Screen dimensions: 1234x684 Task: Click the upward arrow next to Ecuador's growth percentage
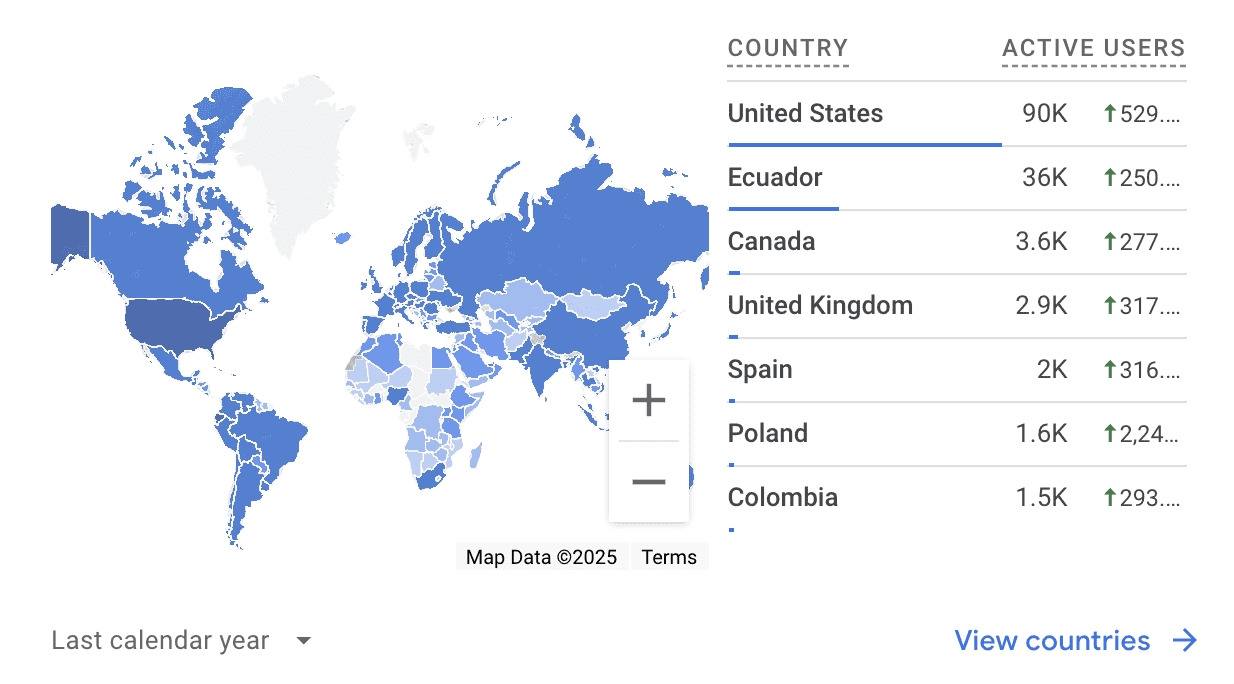click(1108, 177)
